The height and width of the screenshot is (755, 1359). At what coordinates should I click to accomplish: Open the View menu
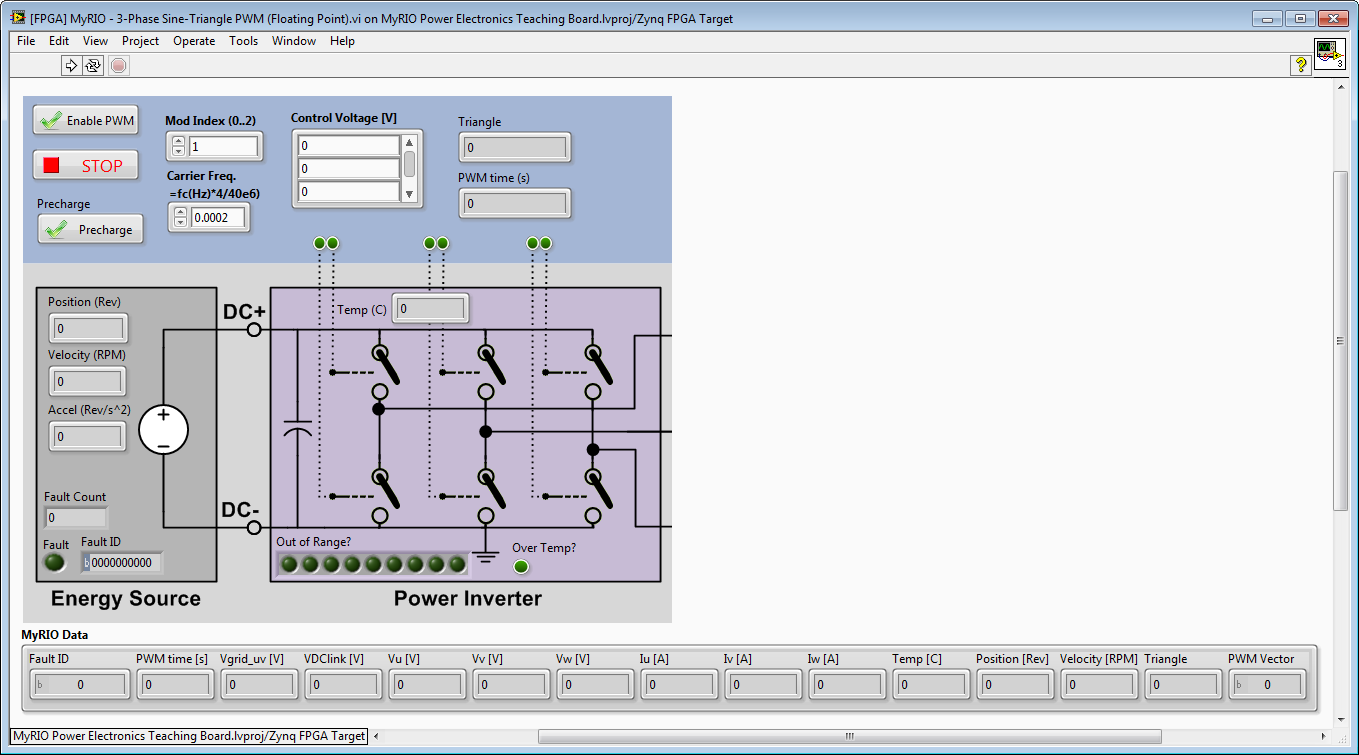[x=96, y=41]
